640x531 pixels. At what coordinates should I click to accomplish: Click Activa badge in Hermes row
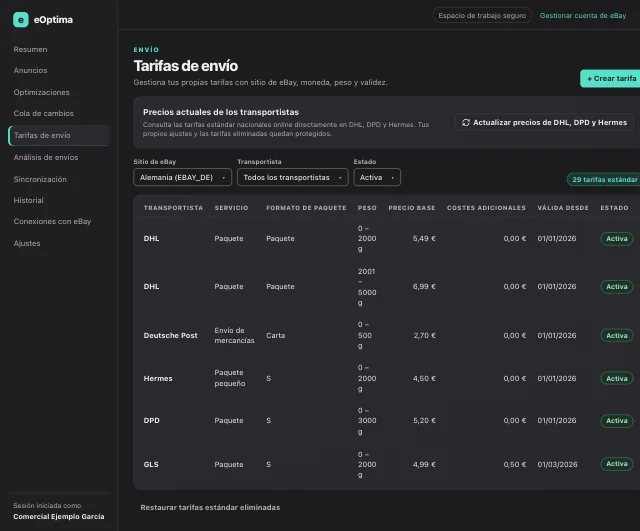pos(617,379)
